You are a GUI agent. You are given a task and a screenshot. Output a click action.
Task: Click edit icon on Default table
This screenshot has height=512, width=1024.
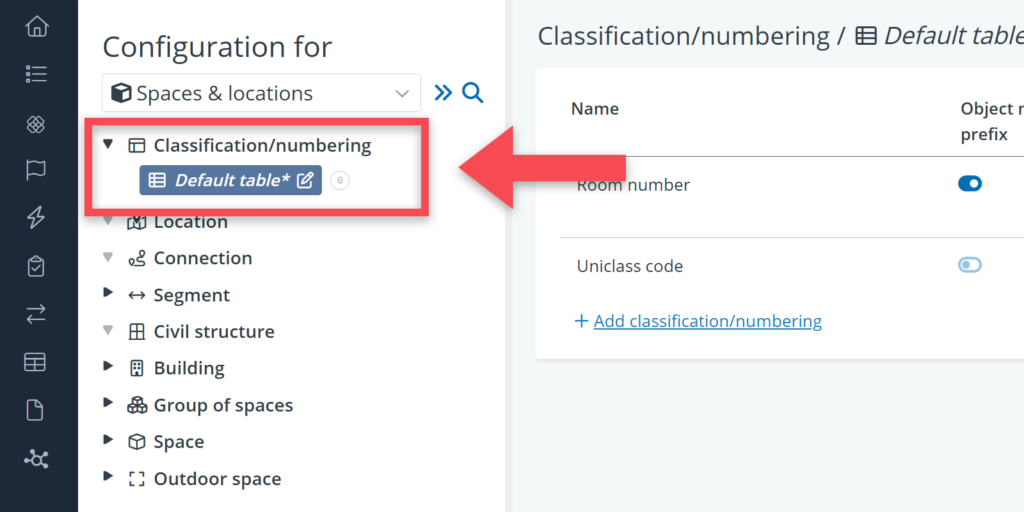click(305, 180)
